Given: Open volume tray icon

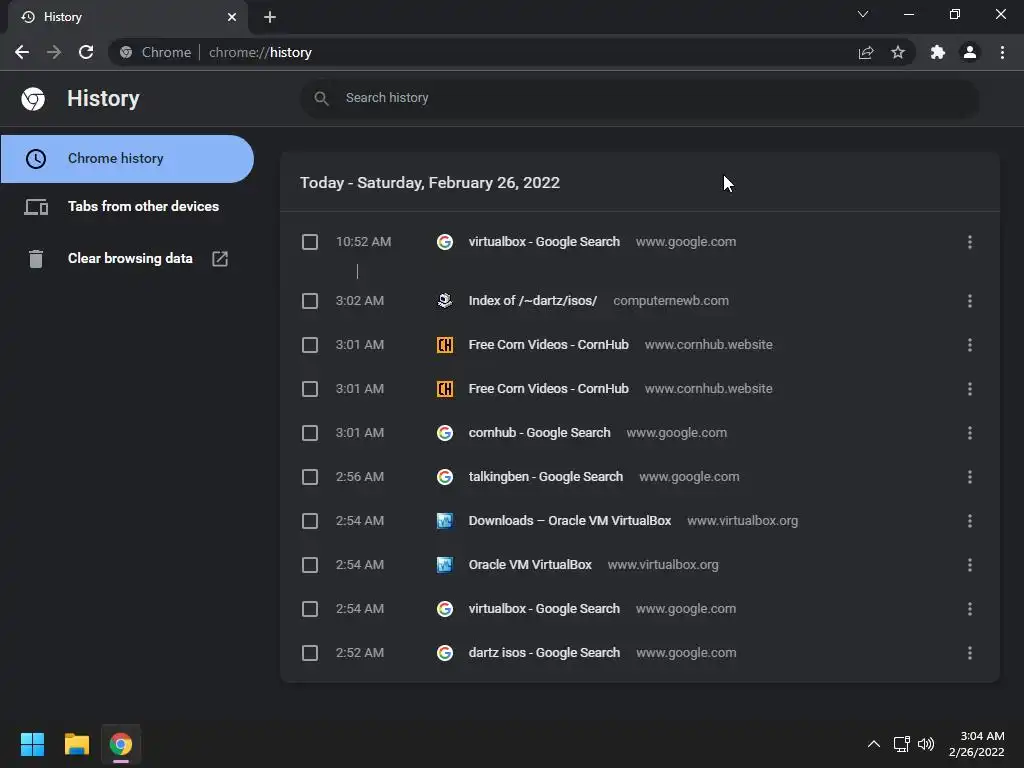Looking at the screenshot, I should pyautogui.click(x=926, y=744).
